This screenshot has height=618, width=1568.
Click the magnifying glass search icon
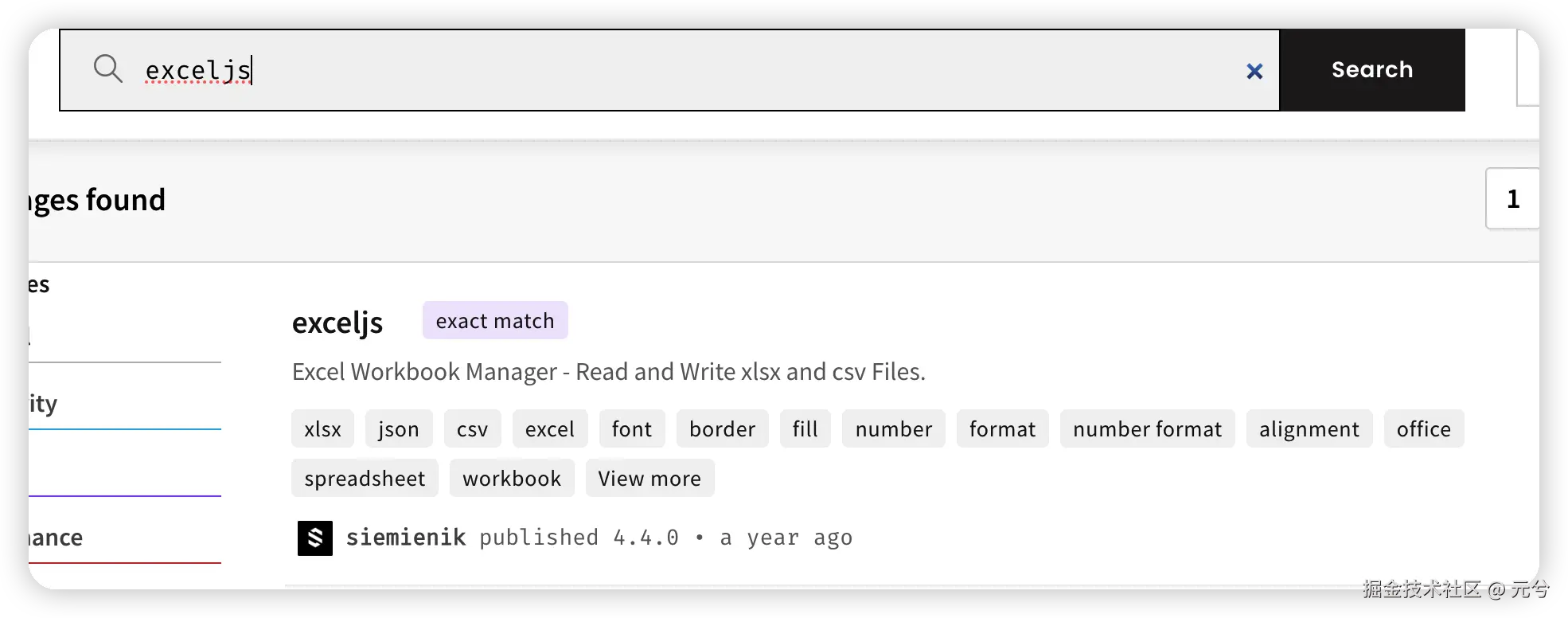click(108, 69)
